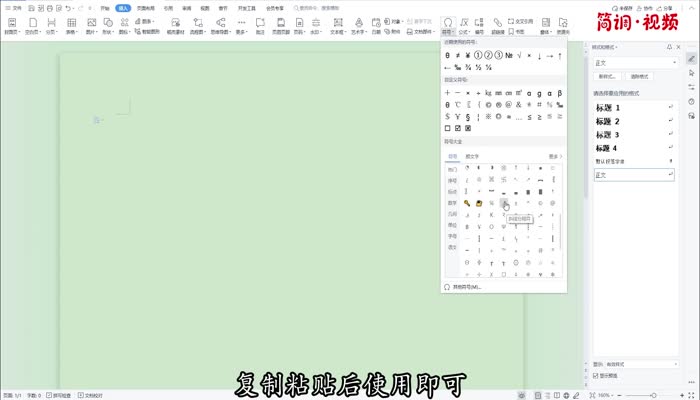The height and width of the screenshot is (400, 700).
Task: Click the page break (分页) icon
Action: [52, 22]
